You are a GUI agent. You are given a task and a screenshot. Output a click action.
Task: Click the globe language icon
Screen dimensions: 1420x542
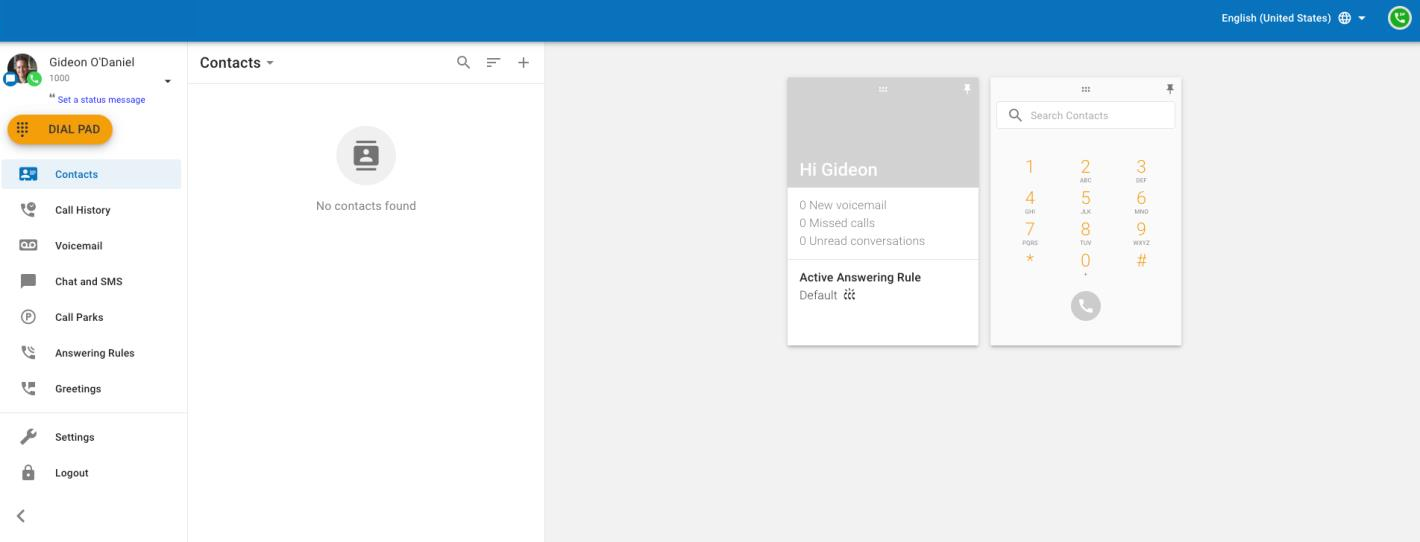pyautogui.click(x=1344, y=18)
